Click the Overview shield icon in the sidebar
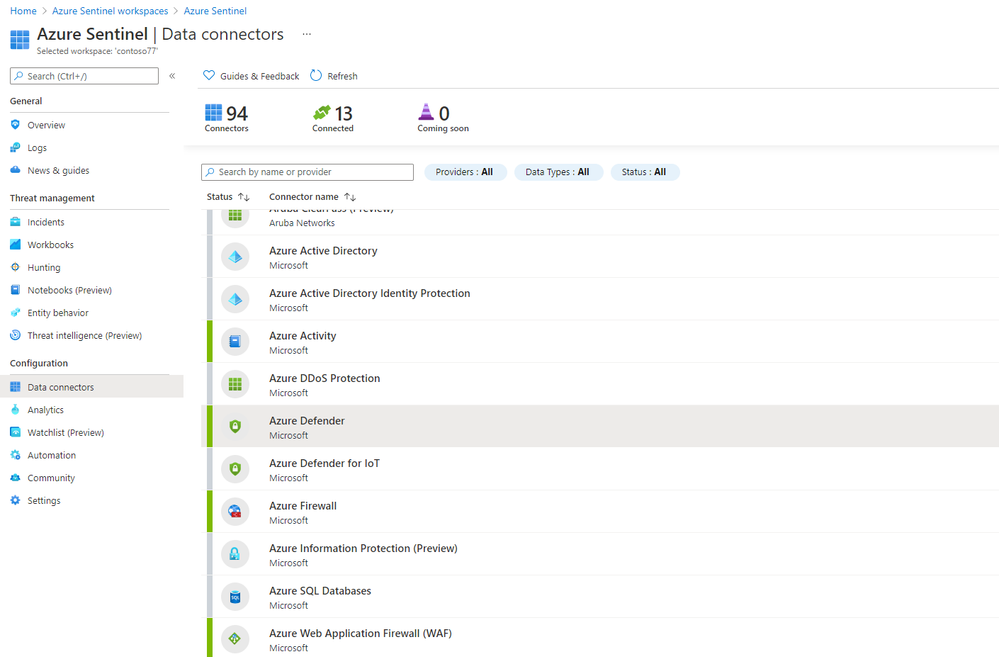The image size is (999, 657). pos(15,125)
